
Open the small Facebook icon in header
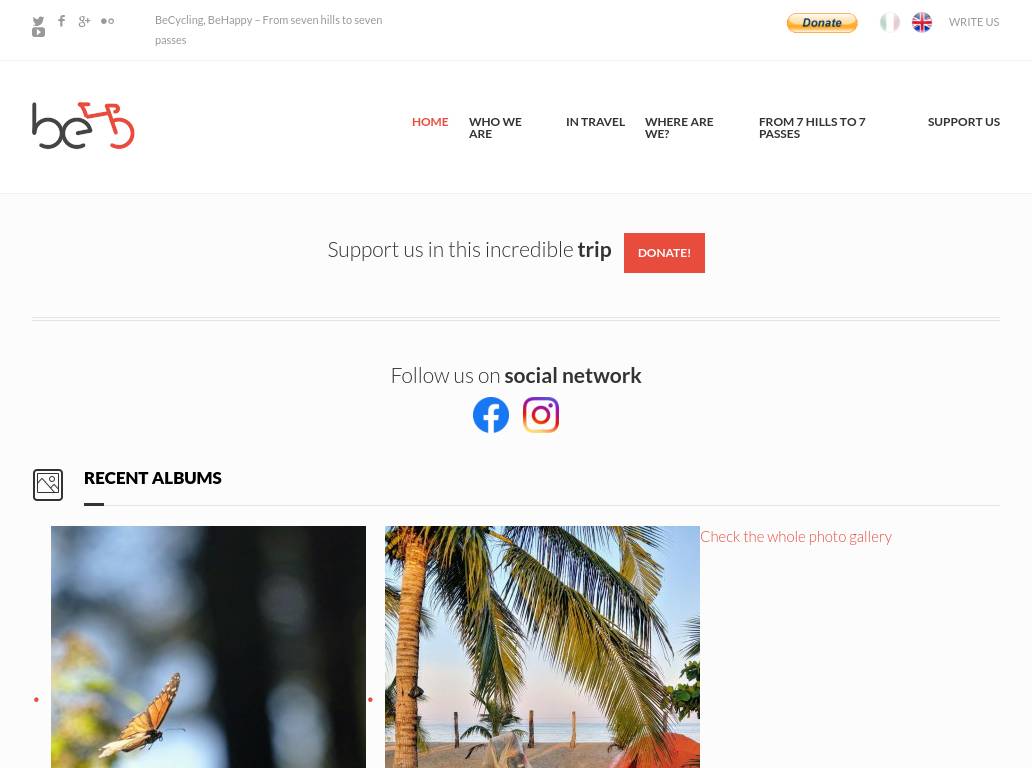point(61,20)
